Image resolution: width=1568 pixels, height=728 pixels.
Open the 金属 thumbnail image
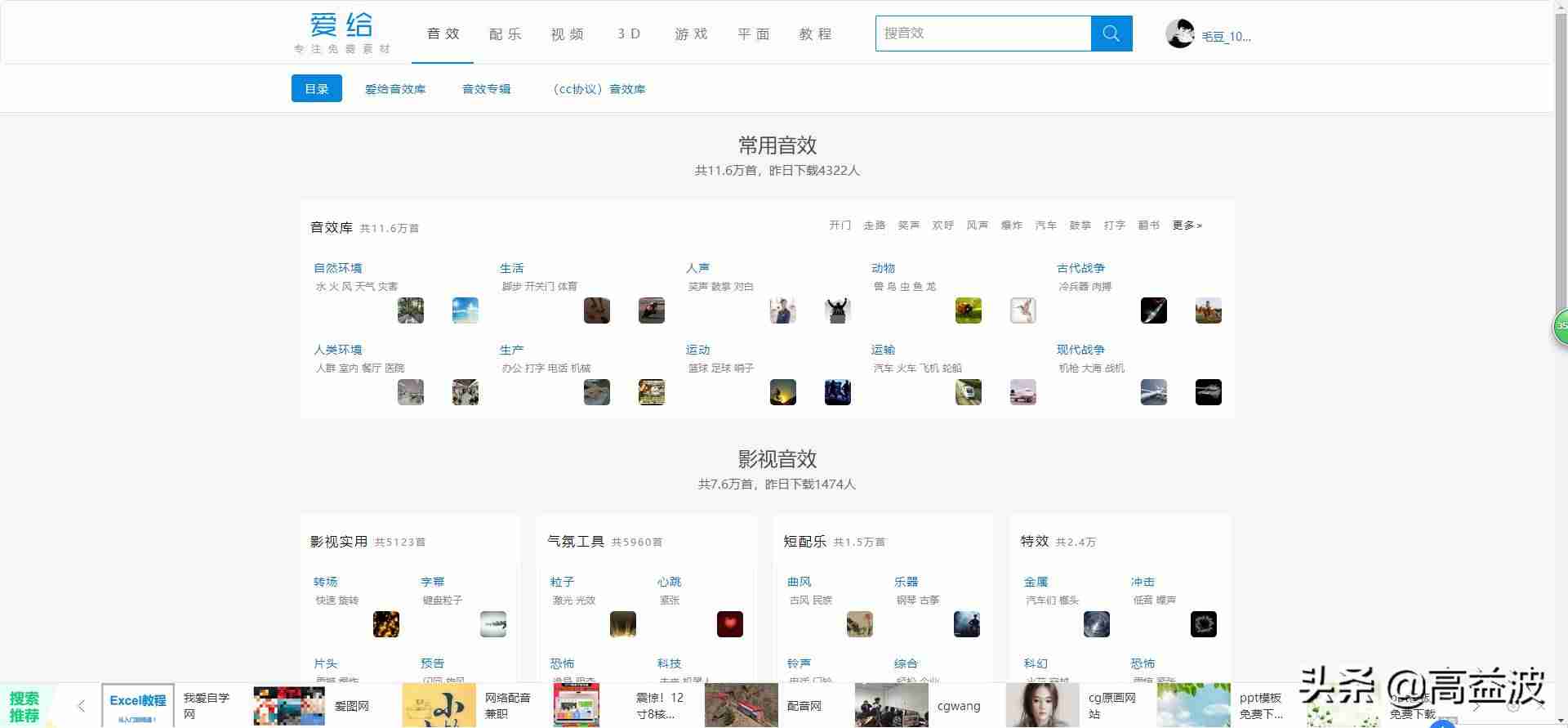point(1097,624)
